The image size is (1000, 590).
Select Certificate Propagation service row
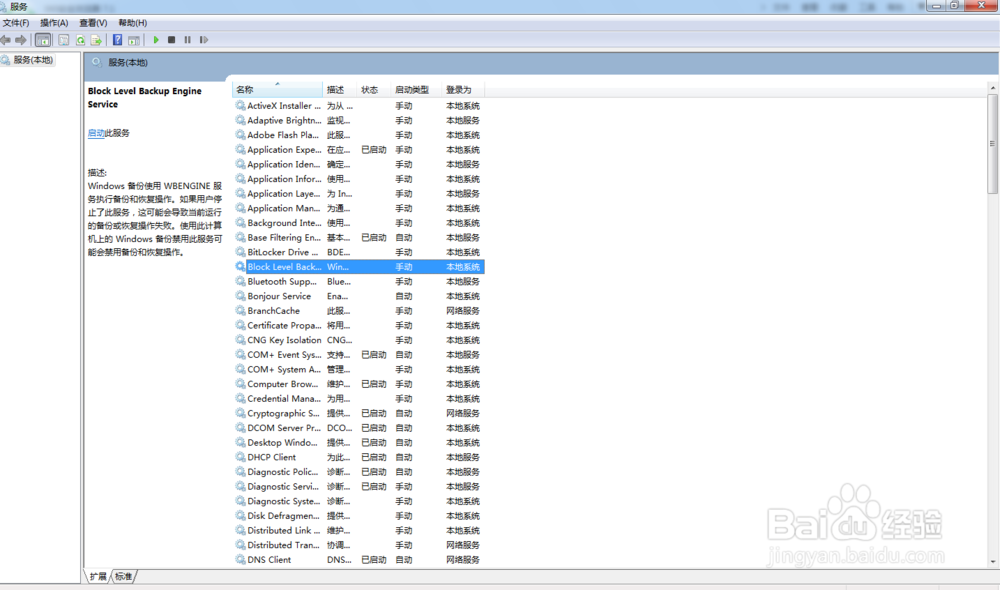tap(358, 325)
